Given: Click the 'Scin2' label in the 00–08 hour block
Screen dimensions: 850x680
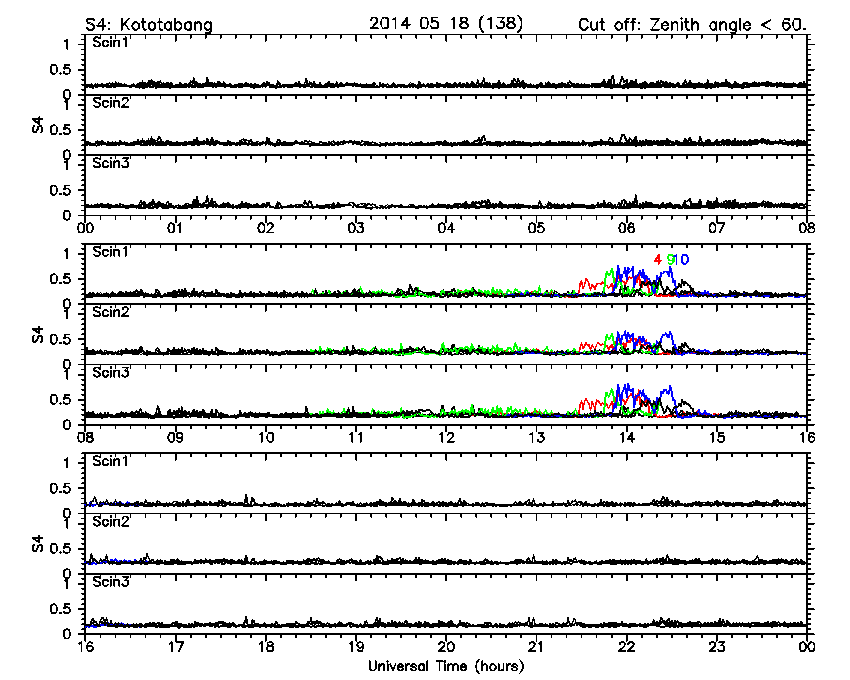Looking at the screenshot, I should point(111,102).
